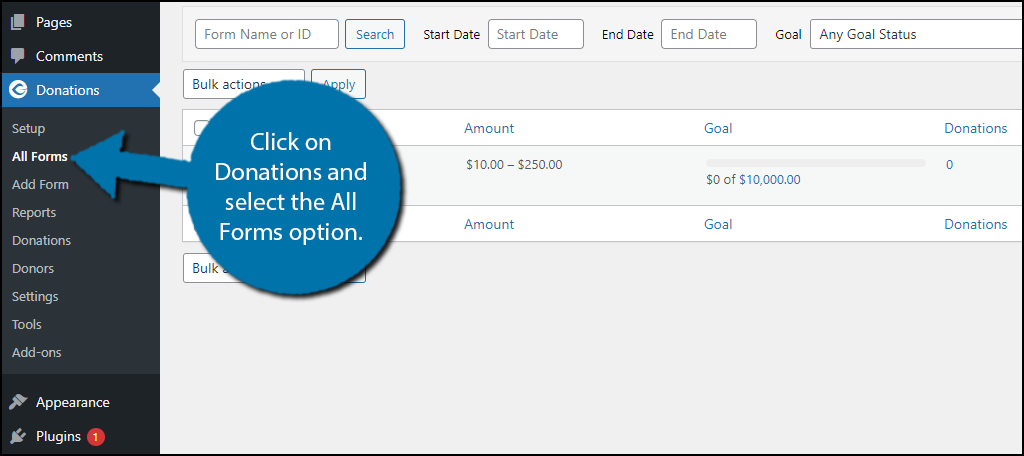The height and width of the screenshot is (456, 1024).
Task: Click the Form Name or ID field
Action: [x=266, y=34]
